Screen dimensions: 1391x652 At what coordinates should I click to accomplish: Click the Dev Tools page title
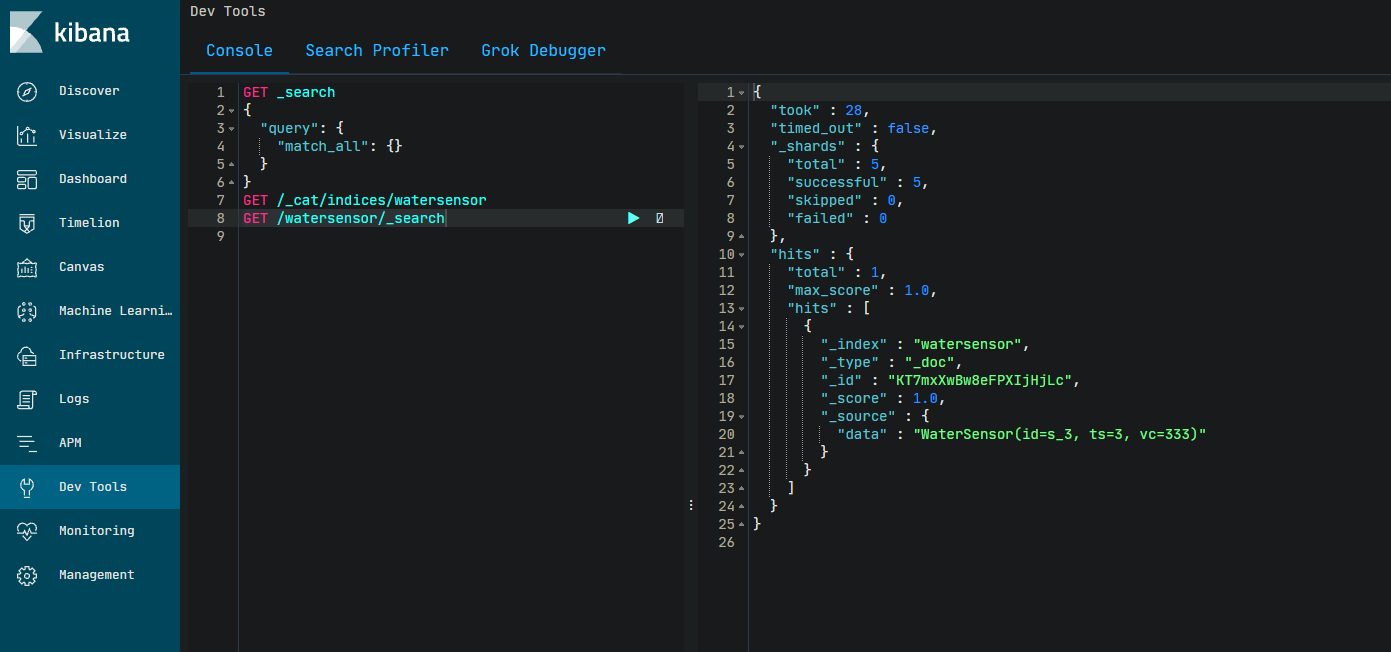(x=228, y=11)
